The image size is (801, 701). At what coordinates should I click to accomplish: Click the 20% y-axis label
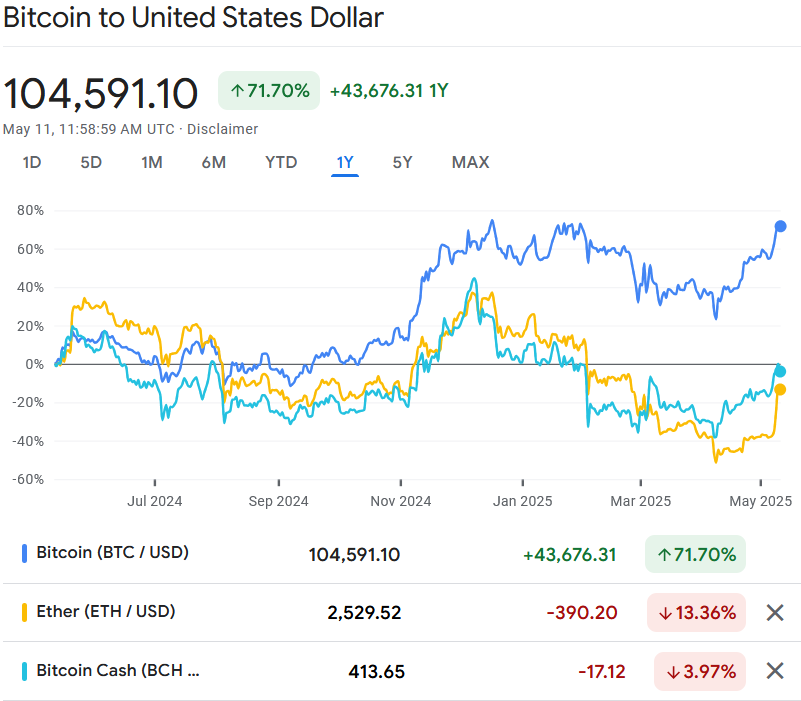pyautogui.click(x=30, y=326)
